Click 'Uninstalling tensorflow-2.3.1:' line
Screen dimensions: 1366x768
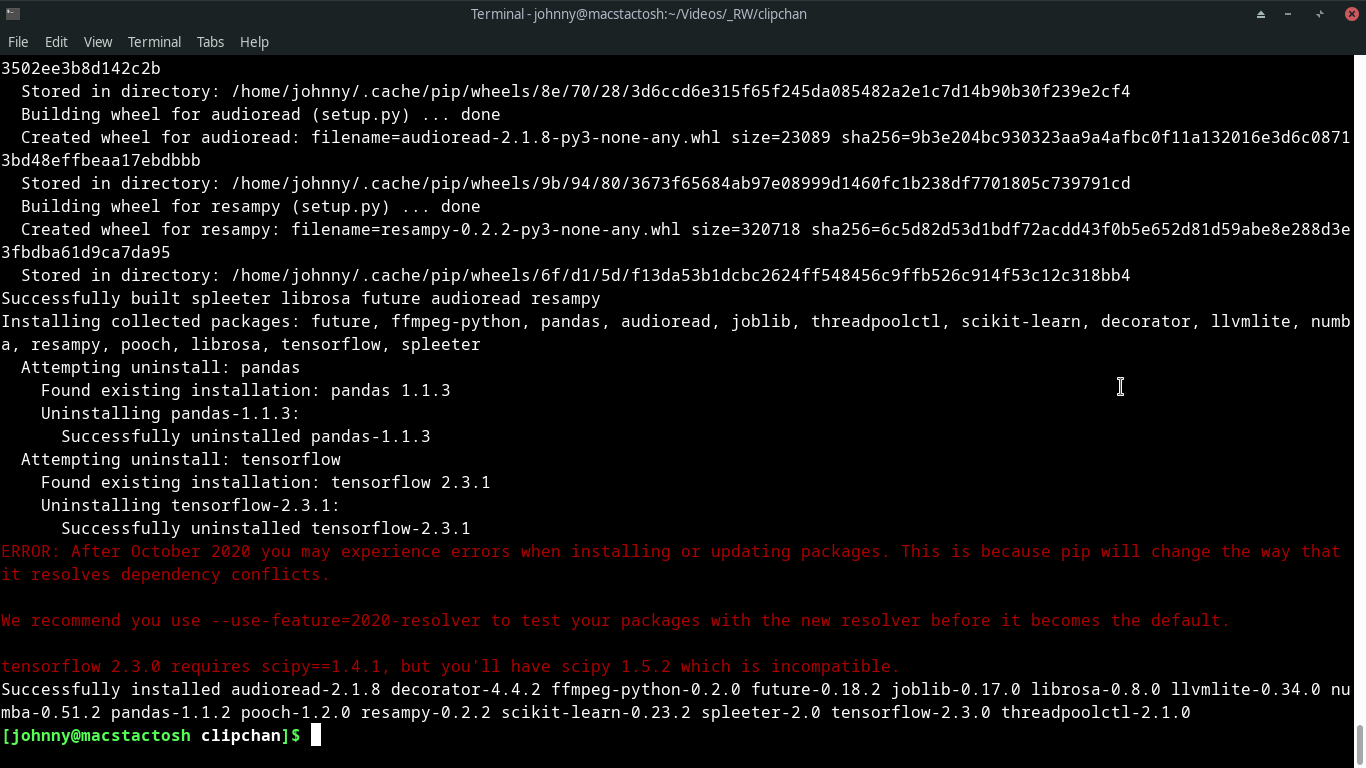[x=191, y=505]
